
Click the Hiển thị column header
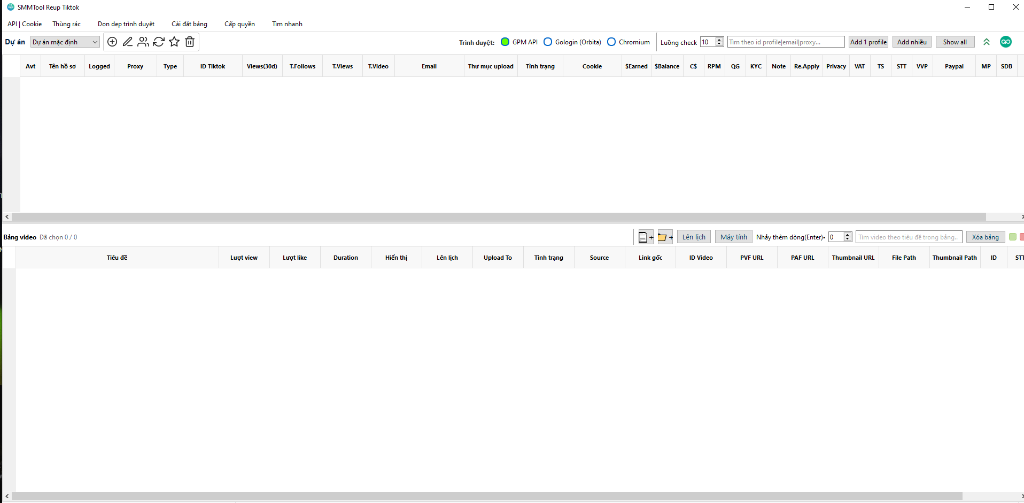tap(396, 257)
